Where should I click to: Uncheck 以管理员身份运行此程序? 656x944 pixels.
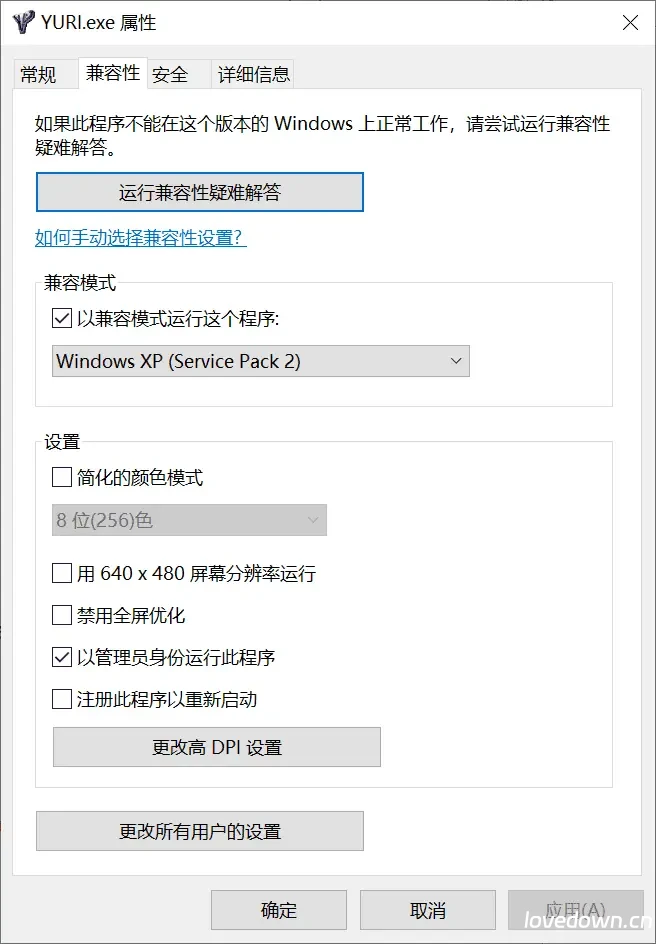(x=61, y=657)
